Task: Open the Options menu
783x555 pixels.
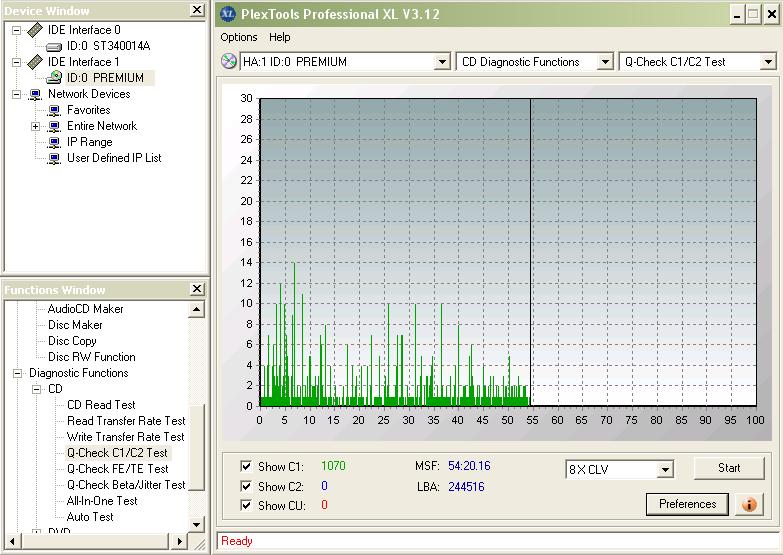Action: 239,37
